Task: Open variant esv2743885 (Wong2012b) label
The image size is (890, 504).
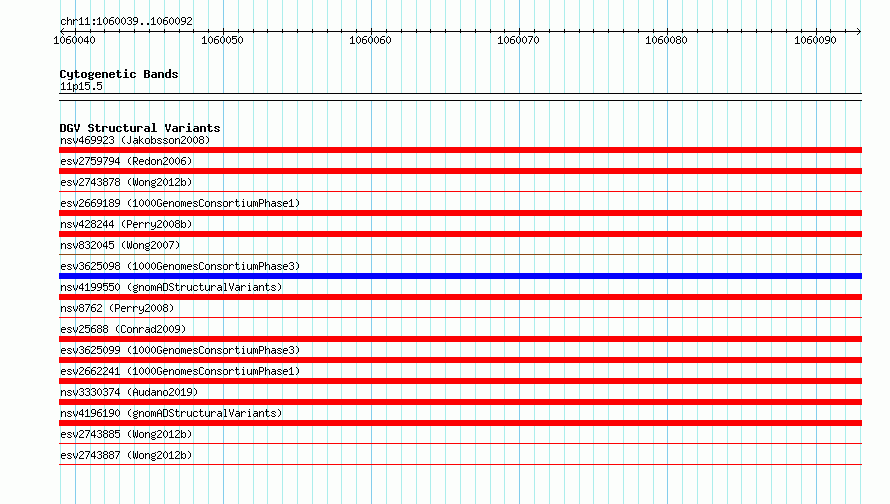Action: (x=126, y=434)
